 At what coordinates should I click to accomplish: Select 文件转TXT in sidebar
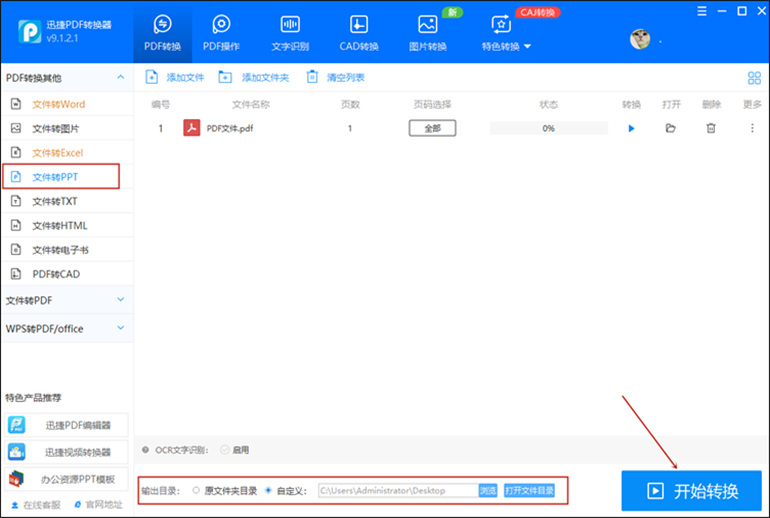pyautogui.click(x=67, y=201)
